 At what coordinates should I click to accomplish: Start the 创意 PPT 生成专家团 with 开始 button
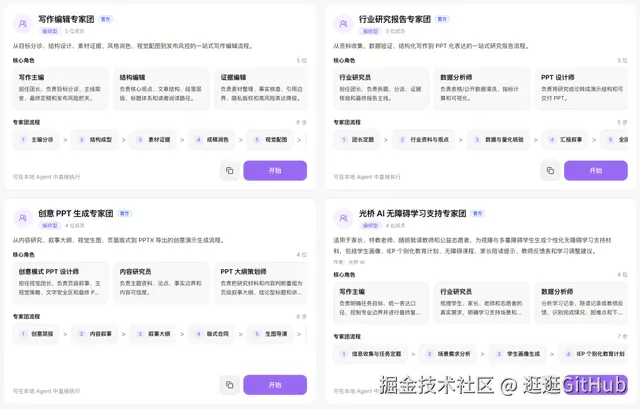click(x=275, y=385)
